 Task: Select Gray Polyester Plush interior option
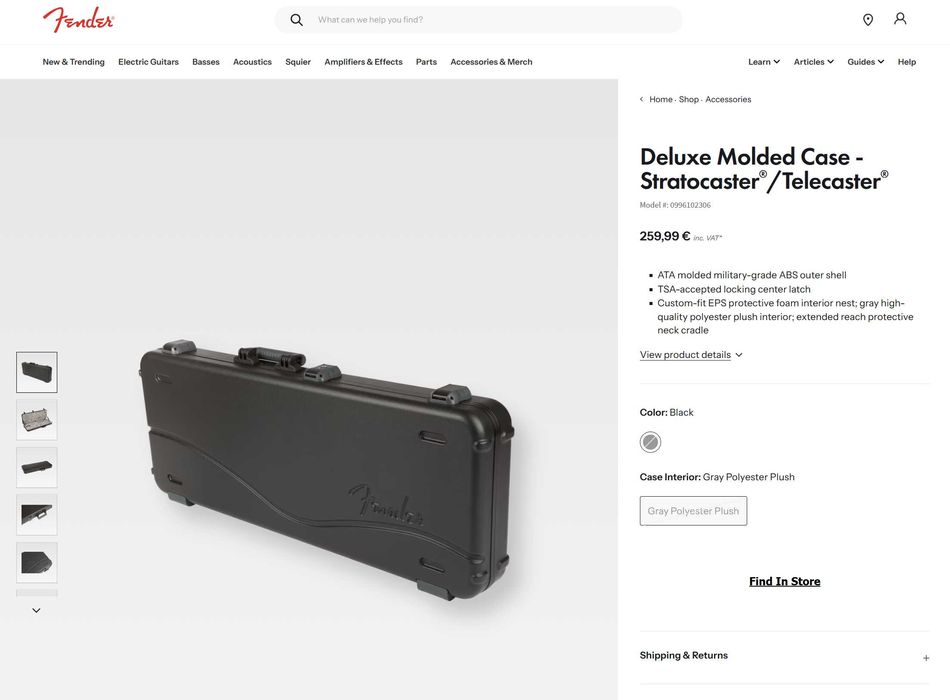[693, 511]
